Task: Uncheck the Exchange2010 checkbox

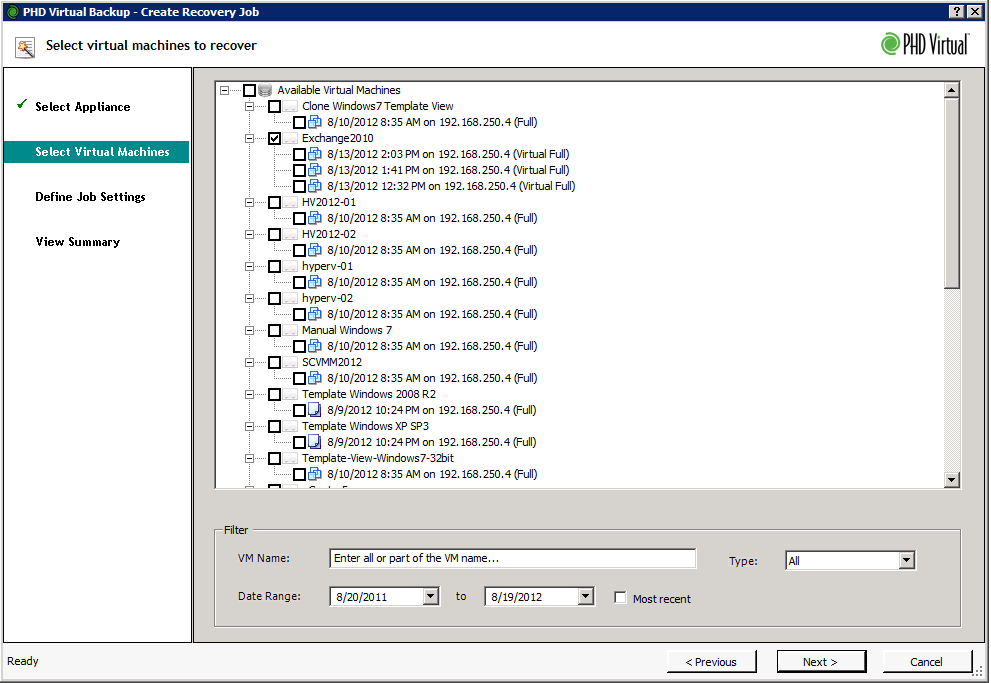Action: (x=274, y=138)
